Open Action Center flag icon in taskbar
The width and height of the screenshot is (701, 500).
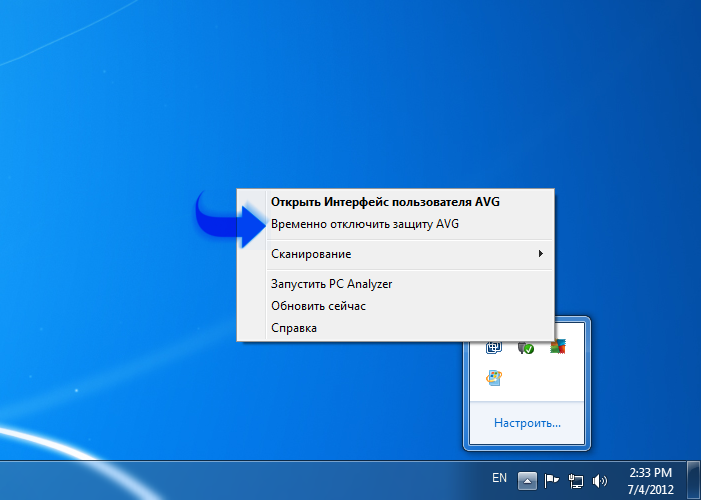(x=551, y=481)
